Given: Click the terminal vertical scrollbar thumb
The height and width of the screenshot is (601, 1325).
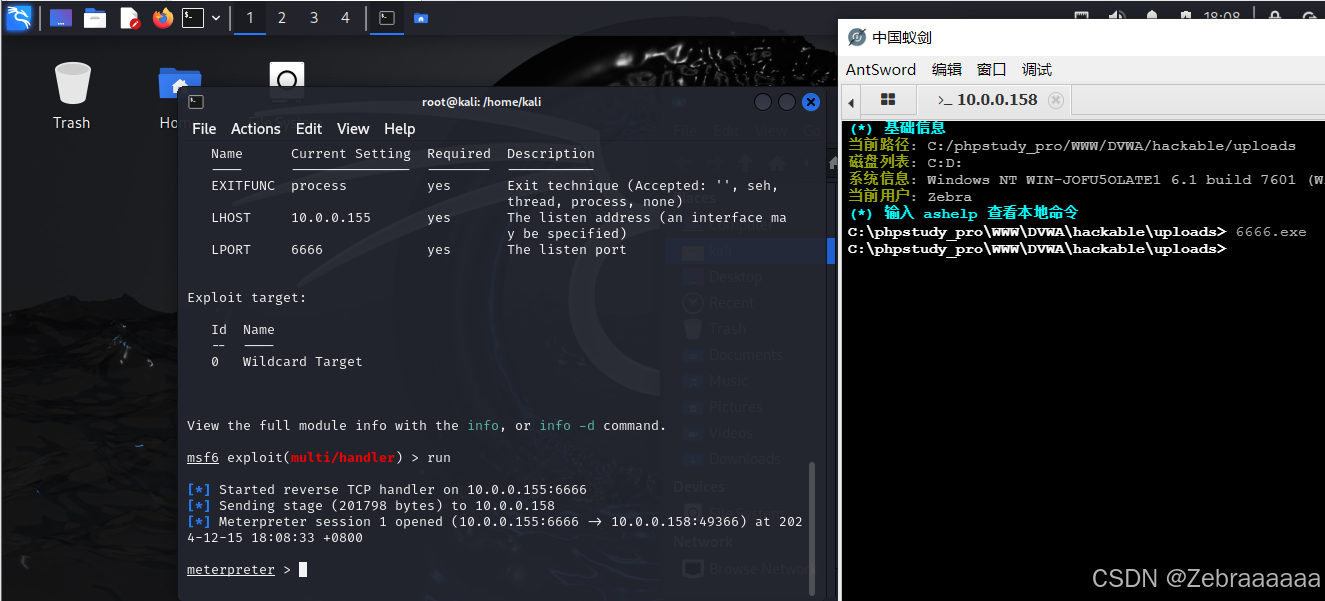Looking at the screenshot, I should pos(811,527).
